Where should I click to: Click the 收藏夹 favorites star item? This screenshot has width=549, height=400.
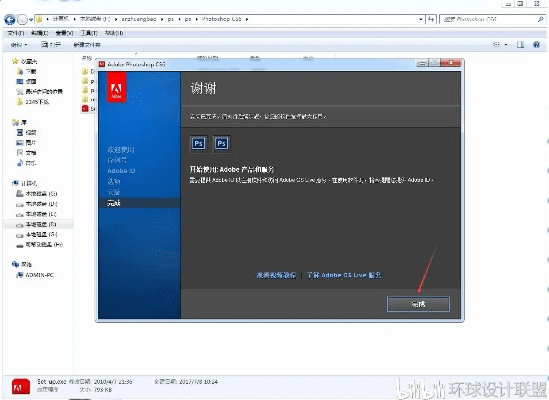pyautogui.click(x=25, y=61)
